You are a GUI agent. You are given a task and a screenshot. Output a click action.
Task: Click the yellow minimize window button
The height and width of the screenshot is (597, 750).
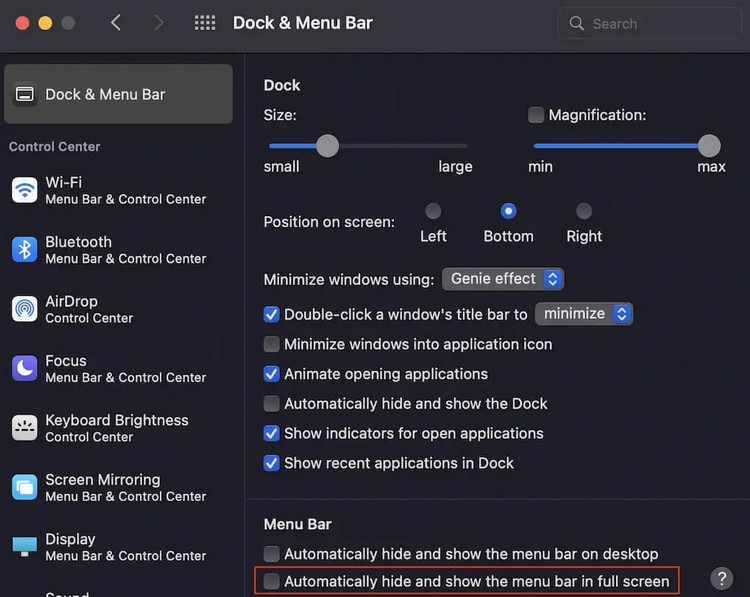point(45,23)
